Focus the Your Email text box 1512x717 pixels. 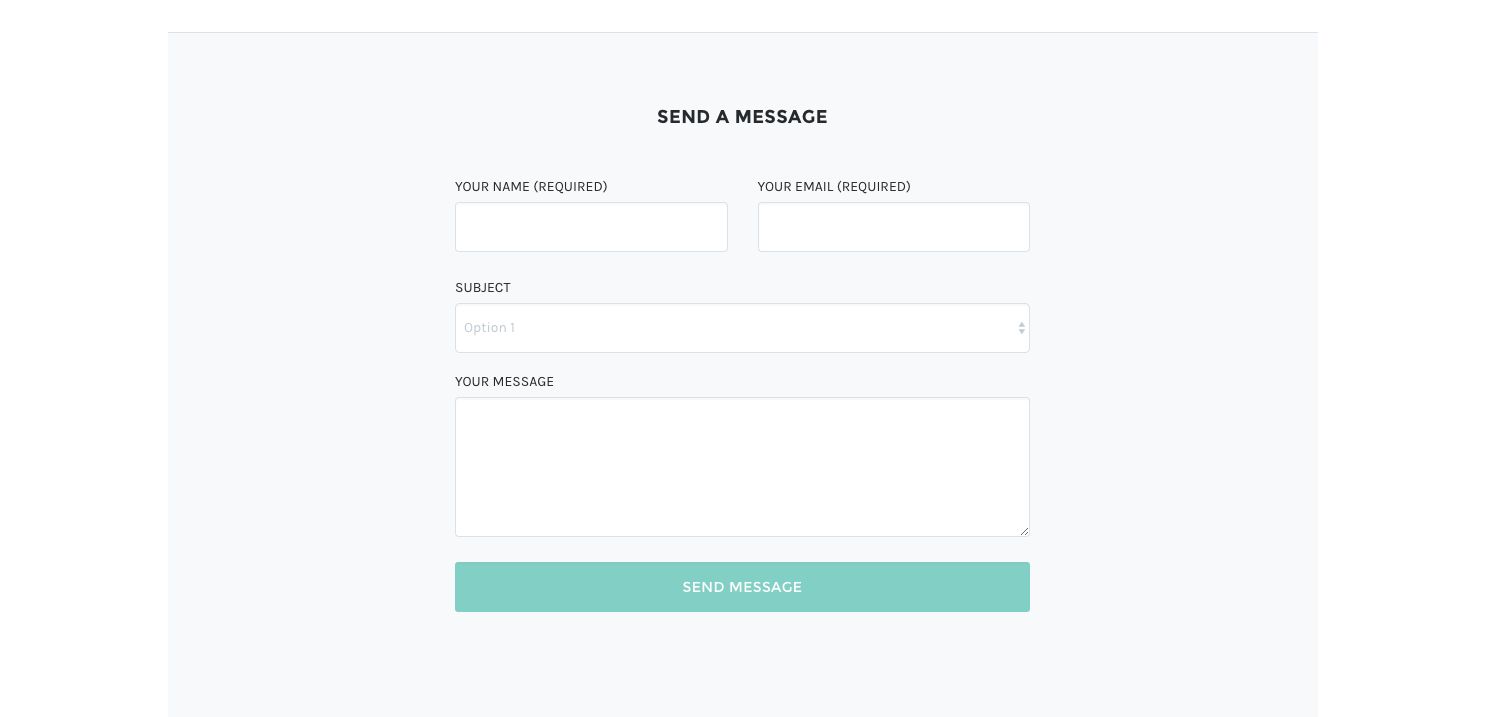pyautogui.click(x=893, y=227)
